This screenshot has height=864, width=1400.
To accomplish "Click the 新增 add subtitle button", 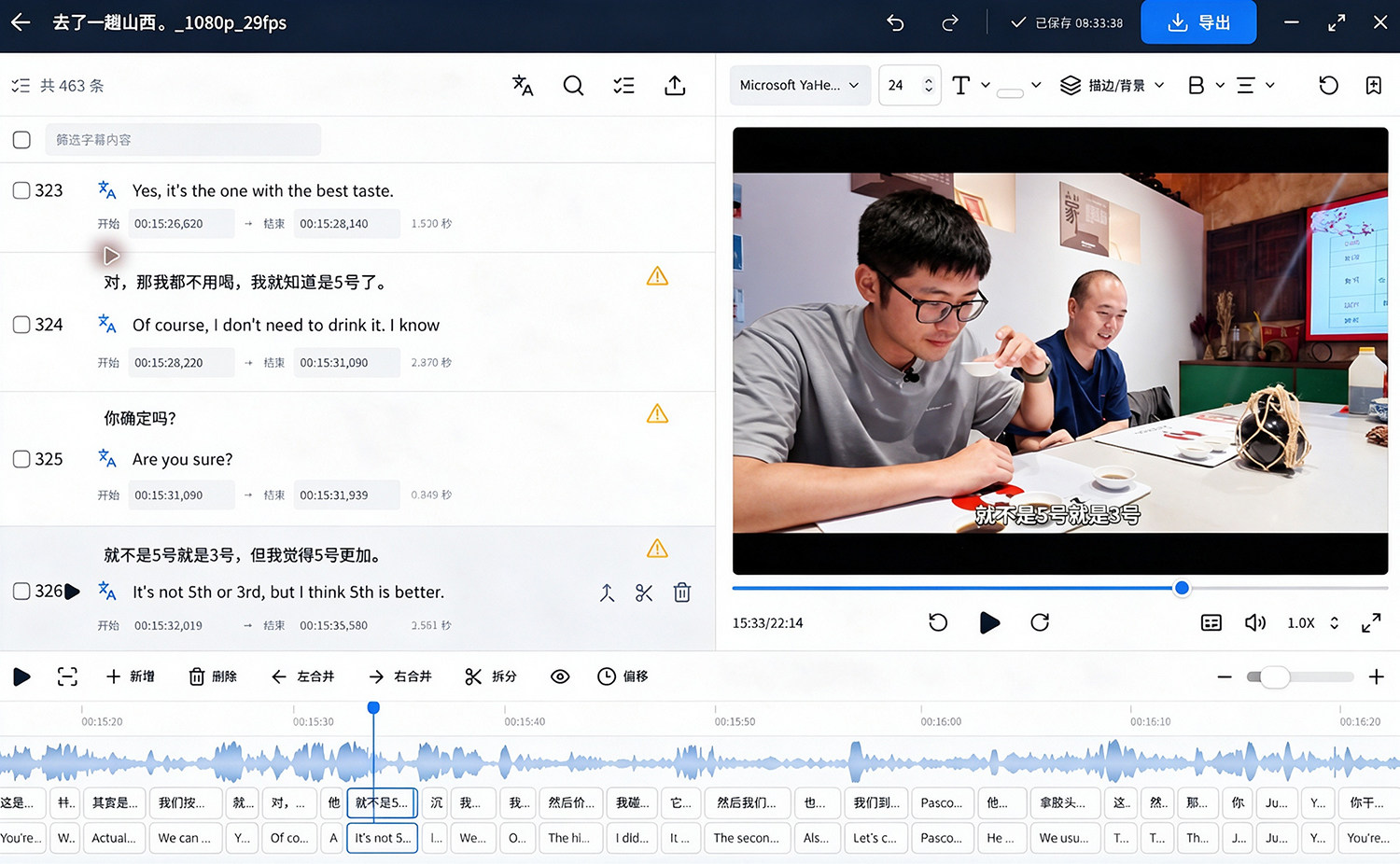I will 131,676.
